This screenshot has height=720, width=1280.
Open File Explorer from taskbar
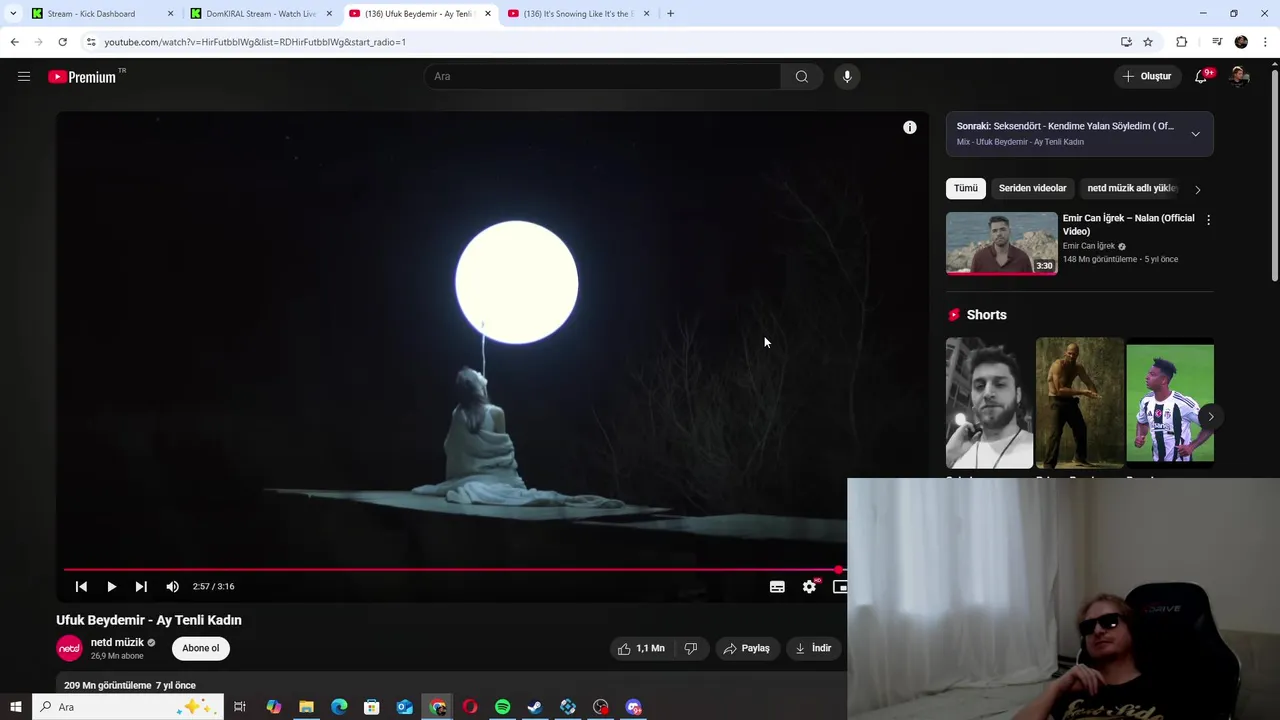(x=306, y=707)
